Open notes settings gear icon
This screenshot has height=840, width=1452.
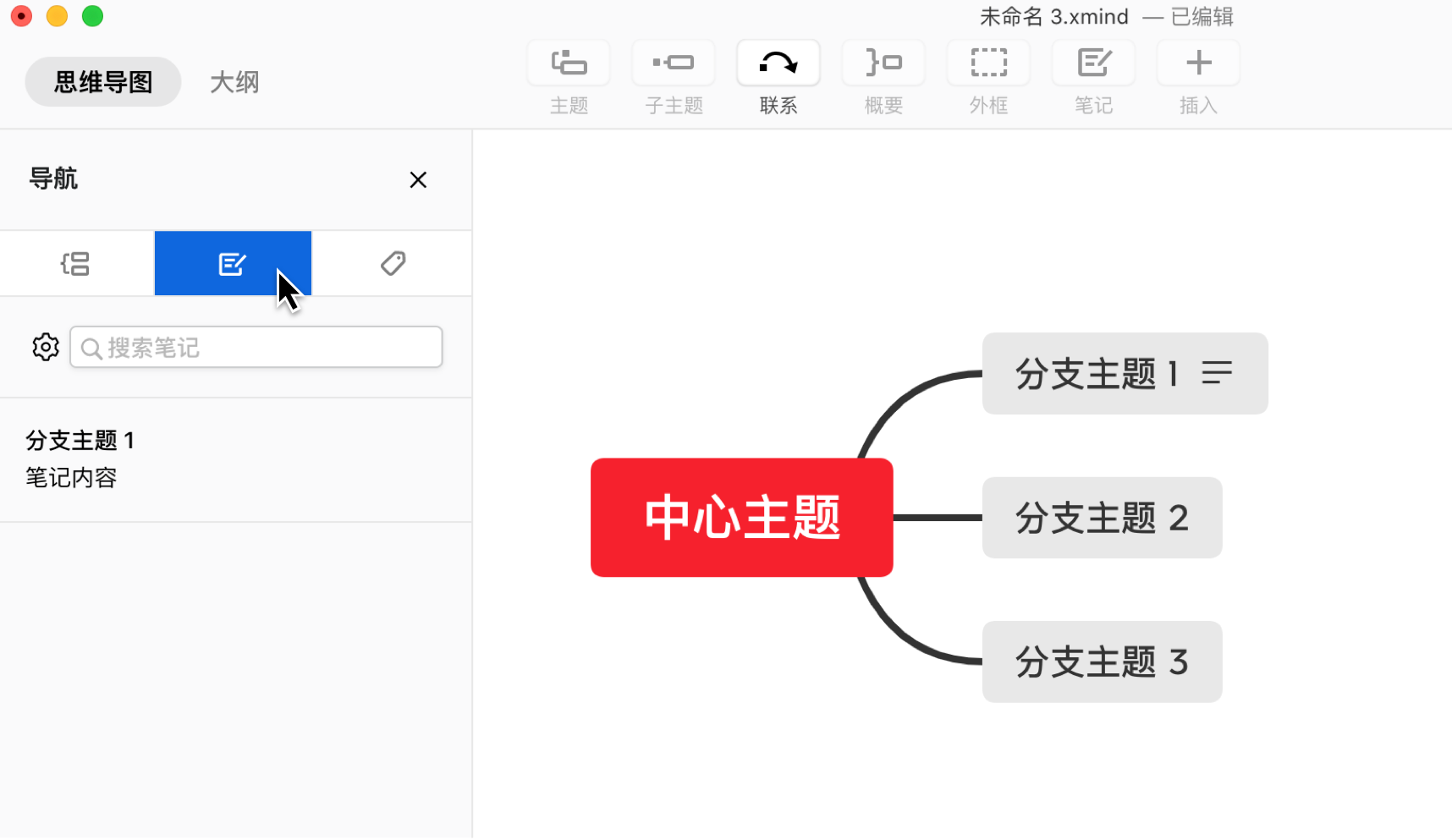(46, 347)
